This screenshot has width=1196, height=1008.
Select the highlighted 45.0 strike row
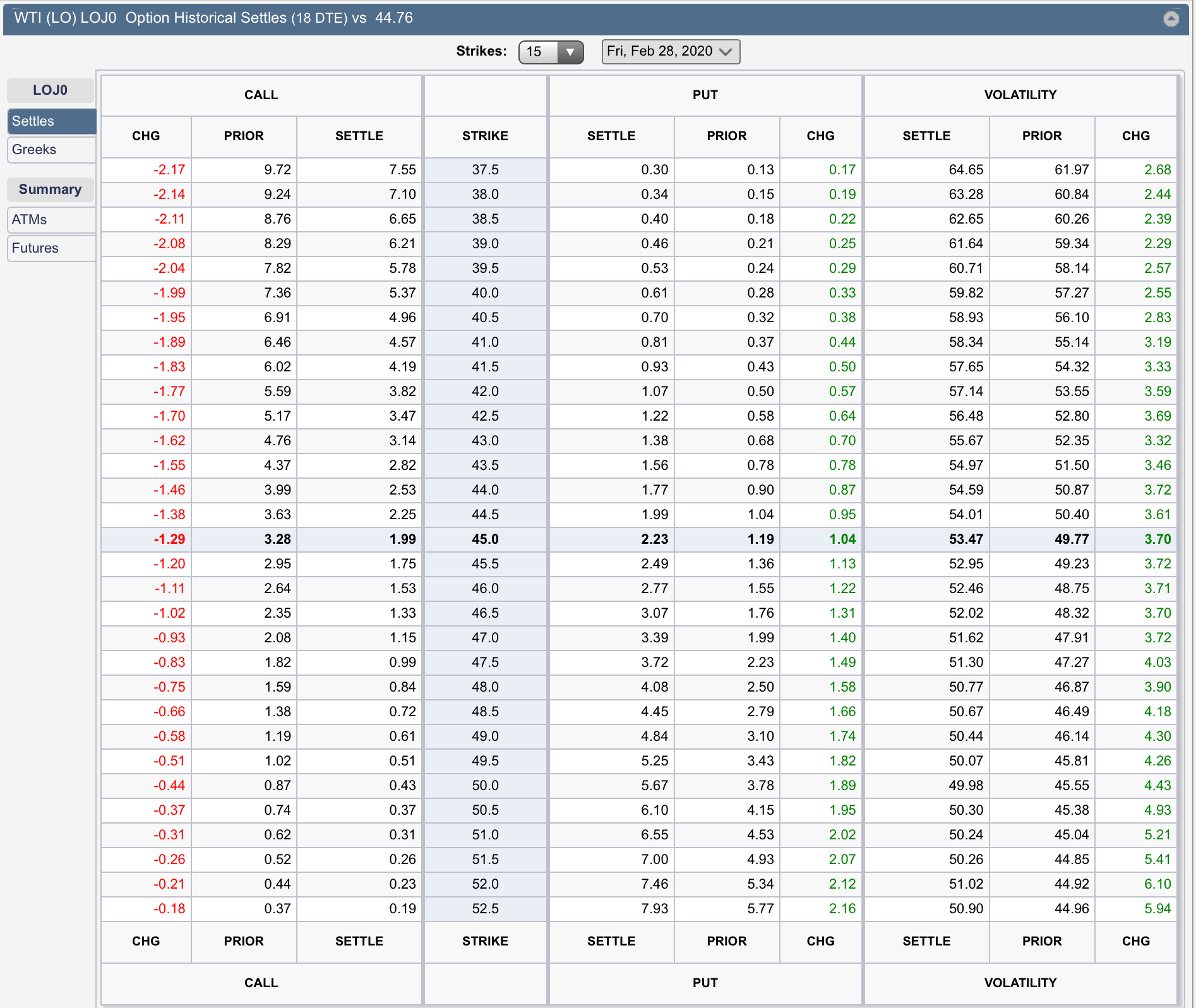(485, 539)
